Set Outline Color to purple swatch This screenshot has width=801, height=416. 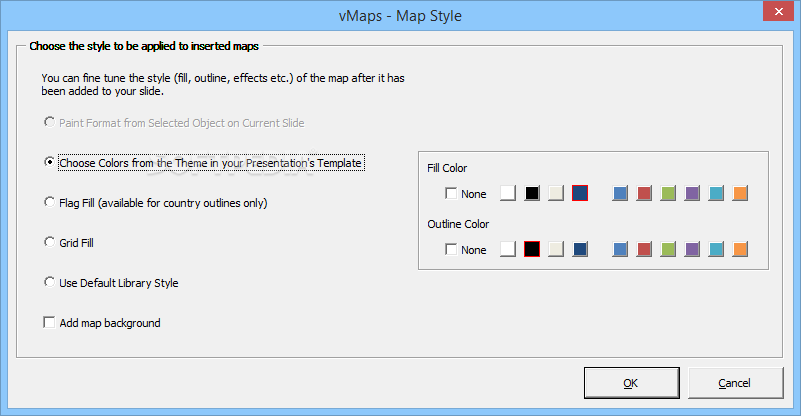(692, 249)
